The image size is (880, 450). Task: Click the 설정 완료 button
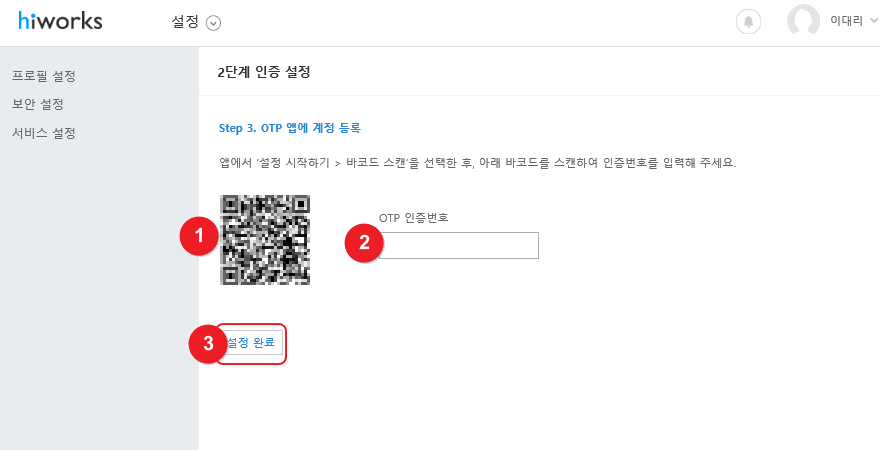pos(251,343)
